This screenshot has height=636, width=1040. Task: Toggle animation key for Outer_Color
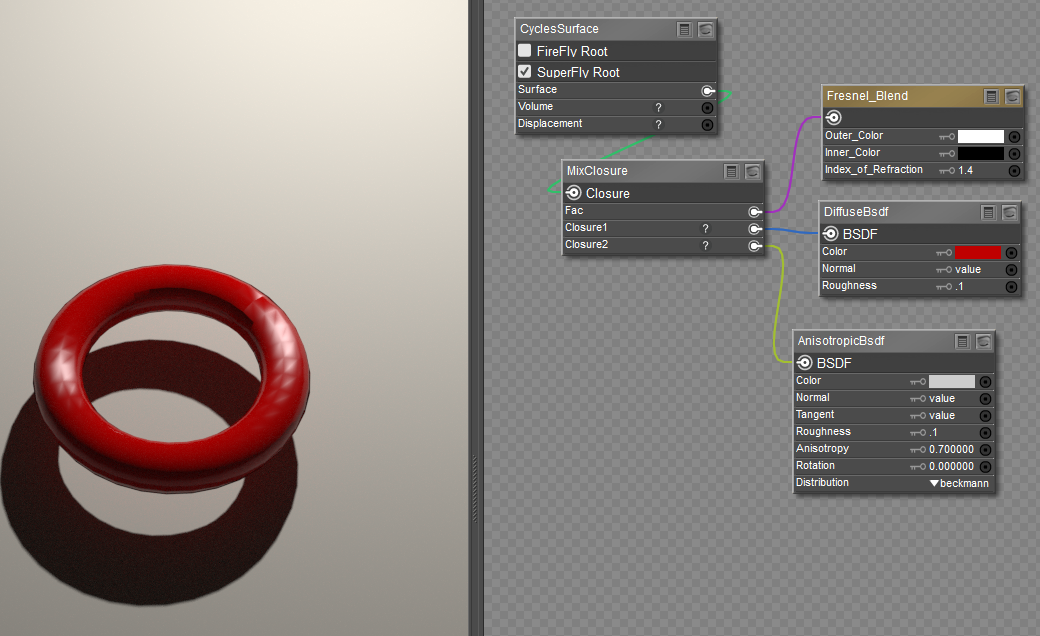(x=946, y=137)
